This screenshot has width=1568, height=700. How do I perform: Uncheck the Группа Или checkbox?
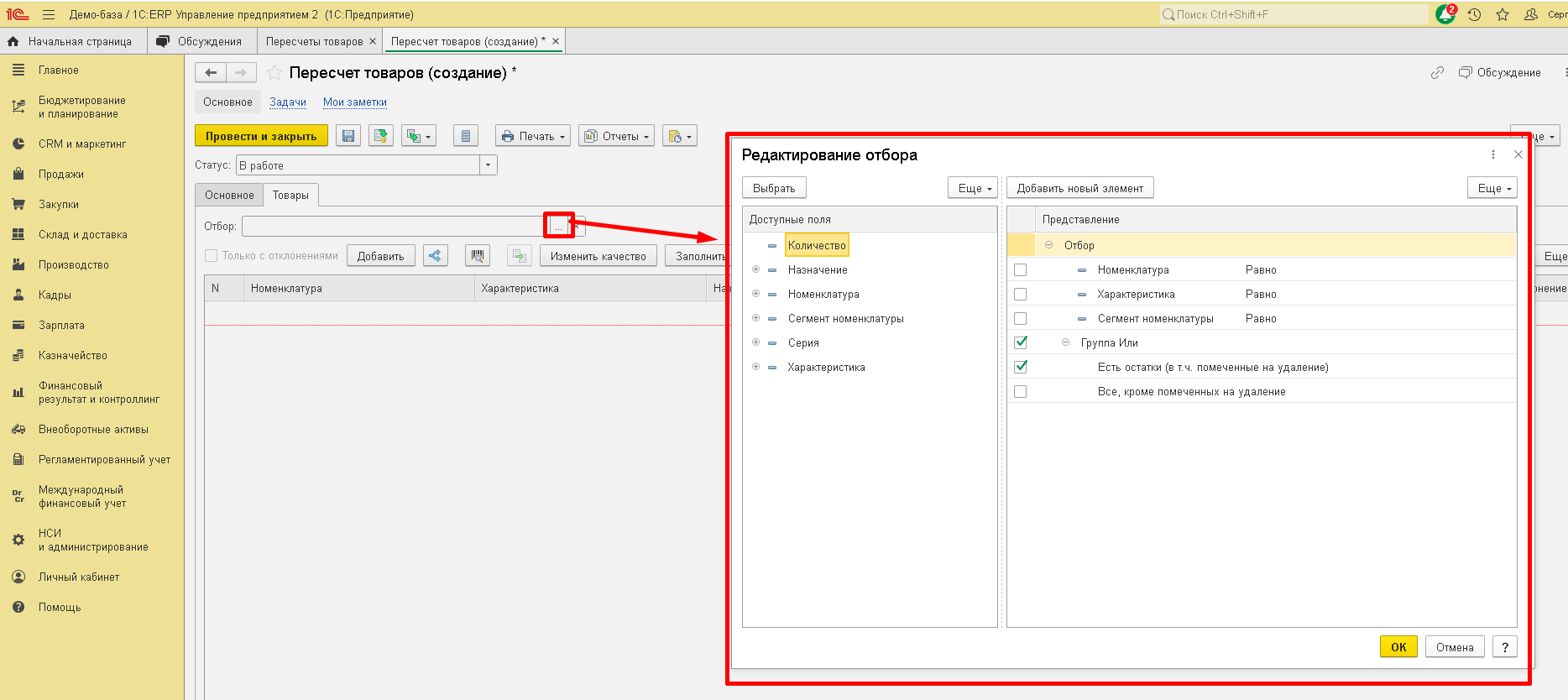(x=1021, y=342)
